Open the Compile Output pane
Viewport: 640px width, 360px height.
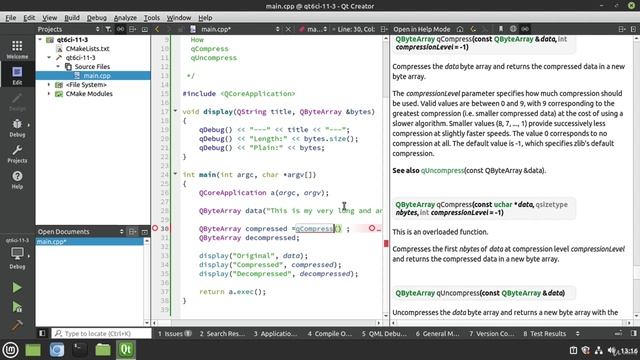click(x=329, y=333)
